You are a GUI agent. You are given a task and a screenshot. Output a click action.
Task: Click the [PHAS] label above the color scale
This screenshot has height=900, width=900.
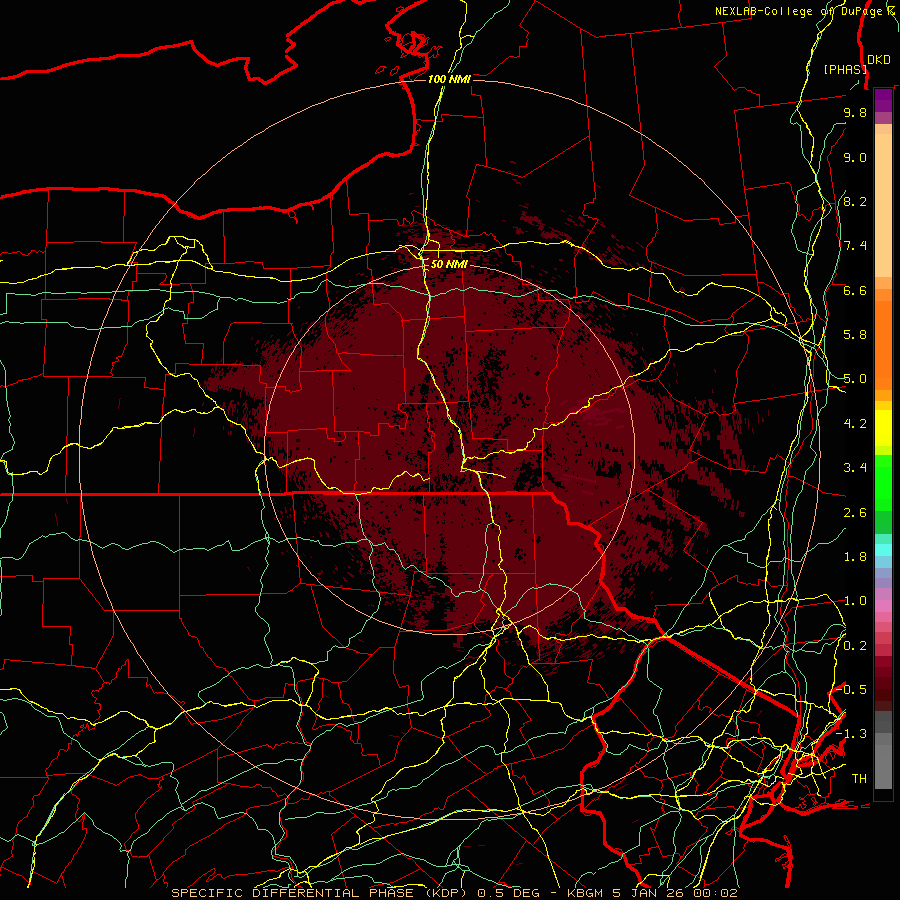coord(845,69)
